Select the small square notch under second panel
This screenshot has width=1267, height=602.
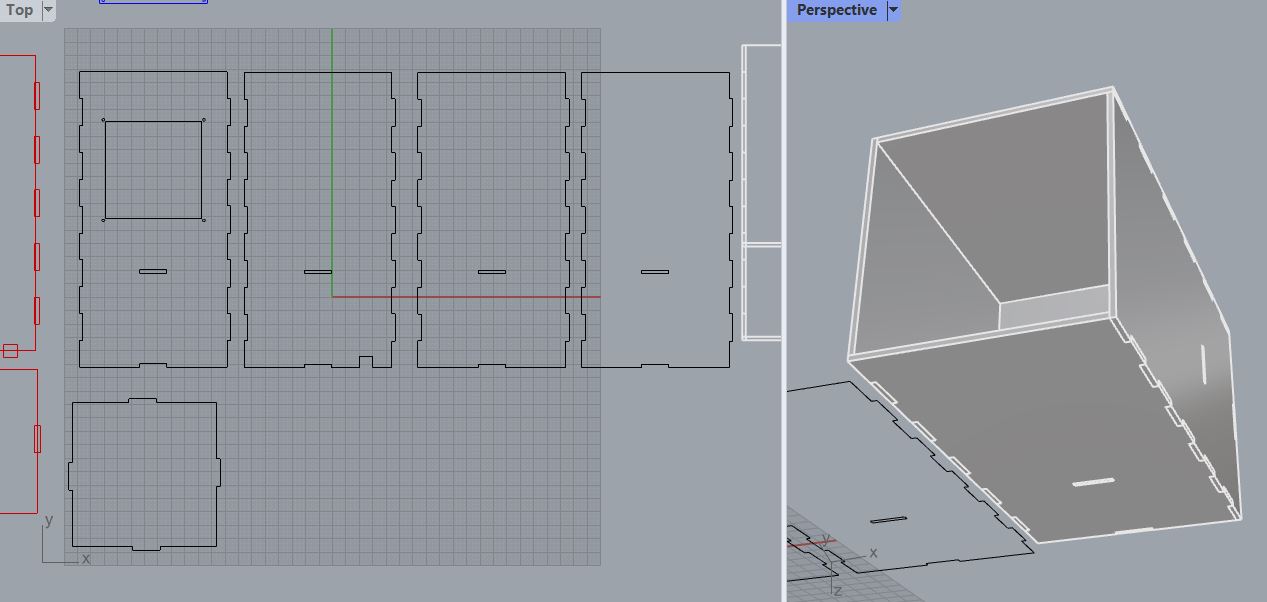pyautogui.click(x=366, y=361)
